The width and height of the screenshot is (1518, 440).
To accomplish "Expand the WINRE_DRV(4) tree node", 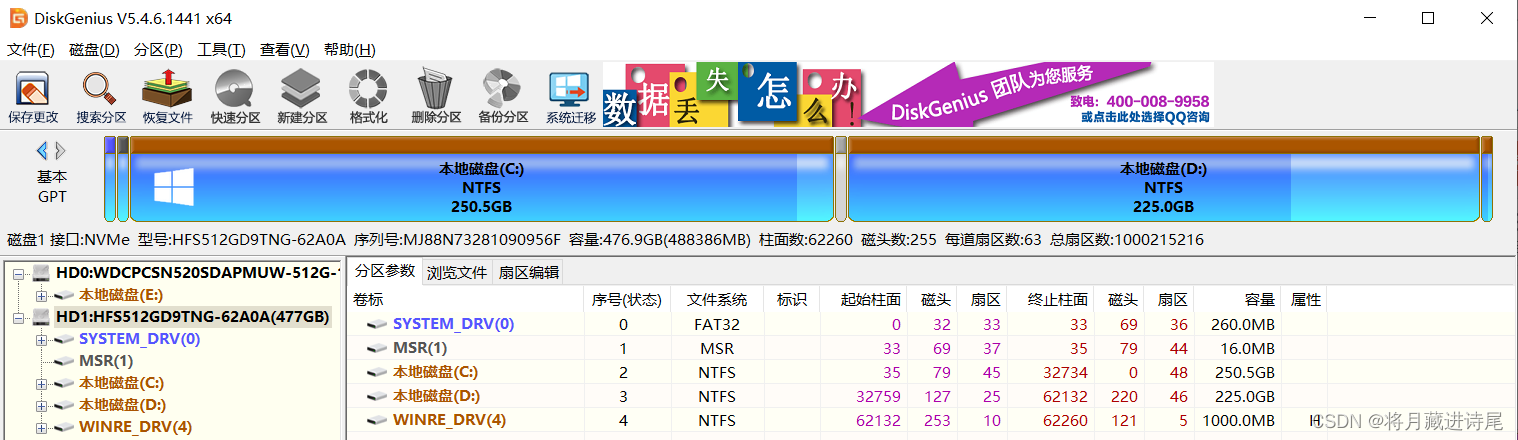I will pyautogui.click(x=40, y=427).
